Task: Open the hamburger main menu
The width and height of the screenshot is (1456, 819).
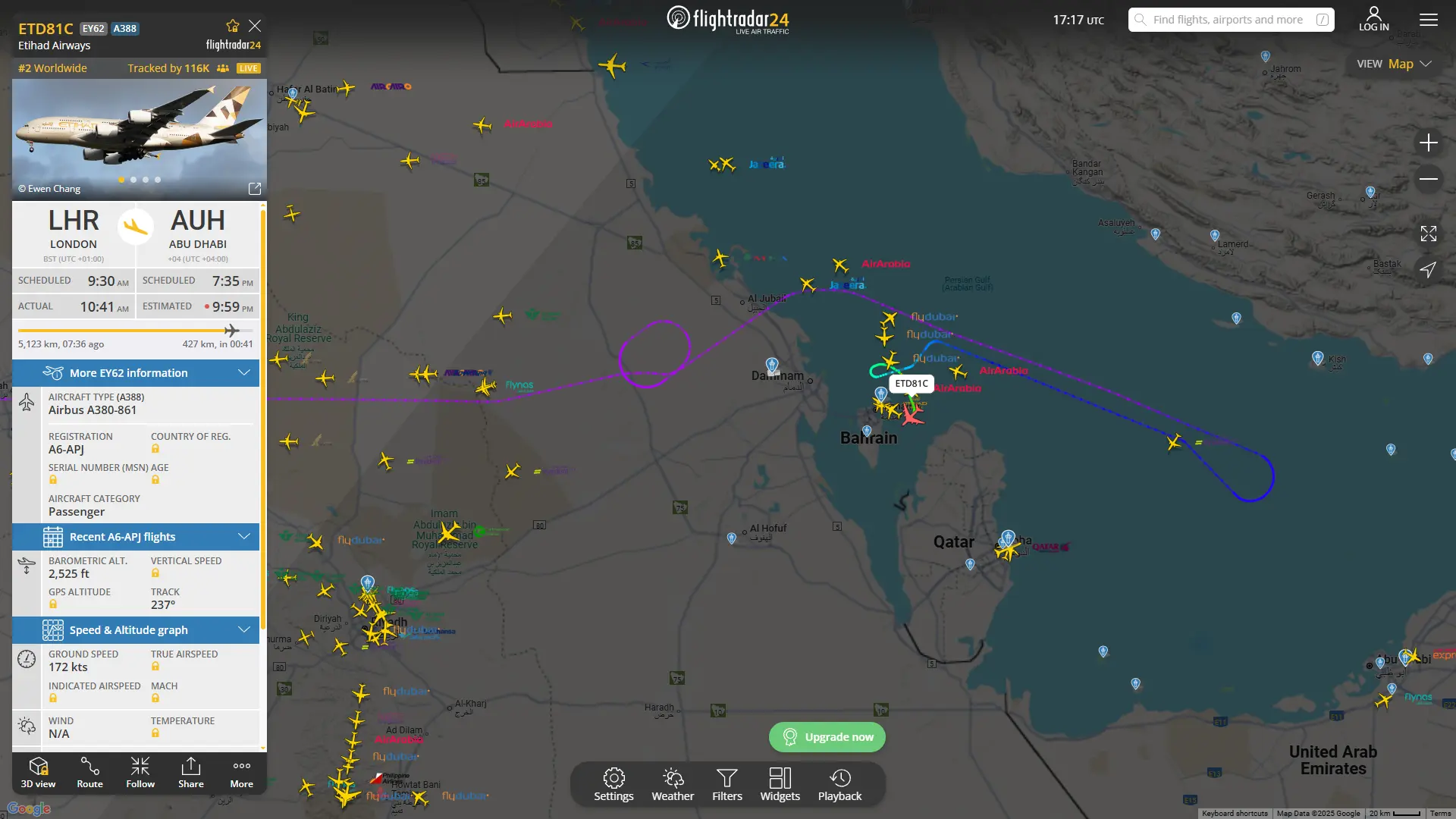Action: coord(1429,20)
